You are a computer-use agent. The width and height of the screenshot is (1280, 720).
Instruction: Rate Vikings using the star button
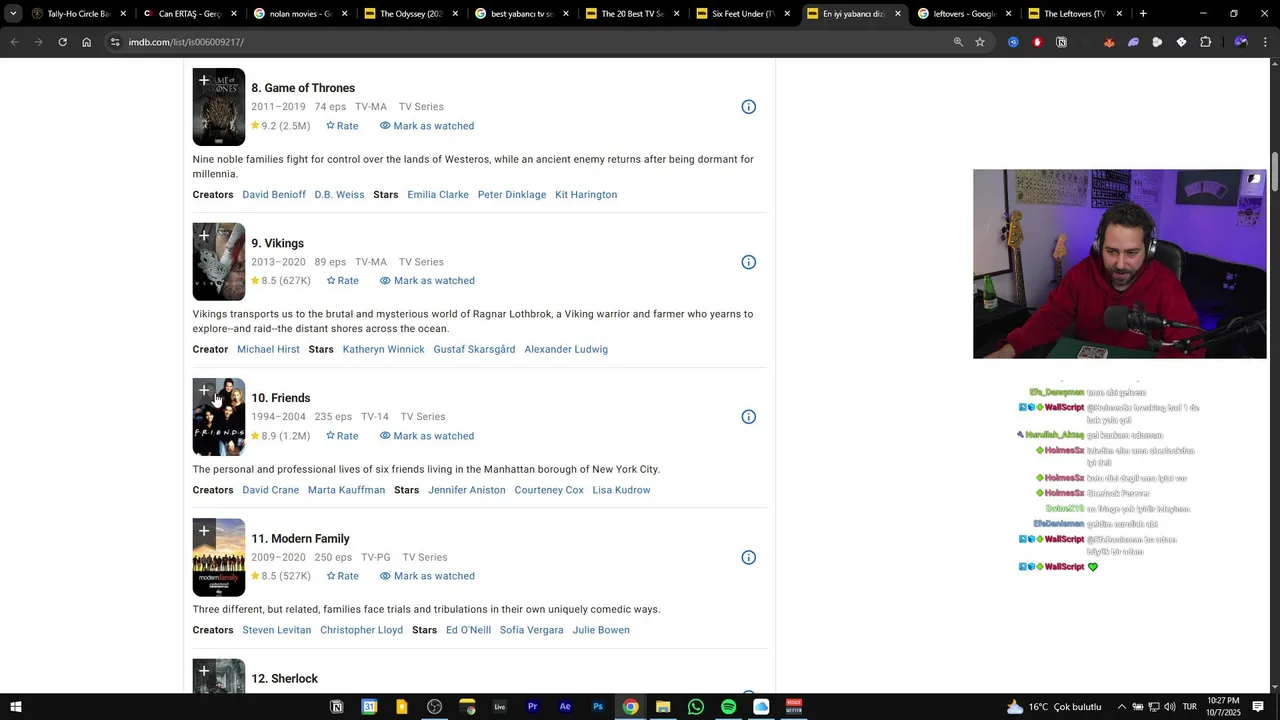click(x=342, y=281)
